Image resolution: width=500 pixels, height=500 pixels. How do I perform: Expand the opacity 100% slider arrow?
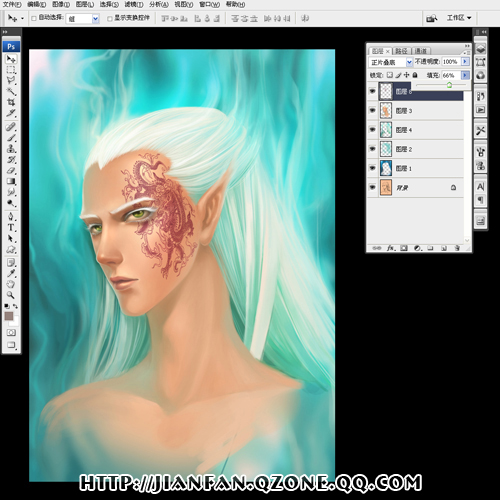pyautogui.click(x=465, y=61)
